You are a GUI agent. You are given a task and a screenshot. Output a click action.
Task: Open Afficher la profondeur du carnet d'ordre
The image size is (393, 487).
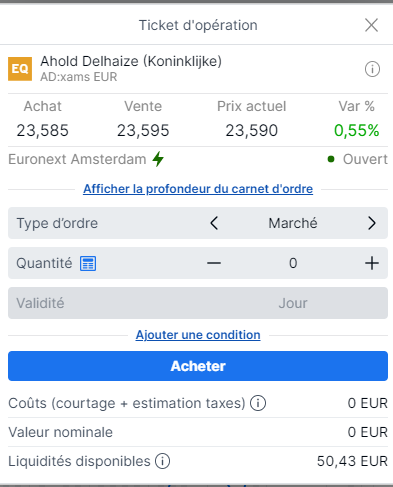[x=198, y=189]
